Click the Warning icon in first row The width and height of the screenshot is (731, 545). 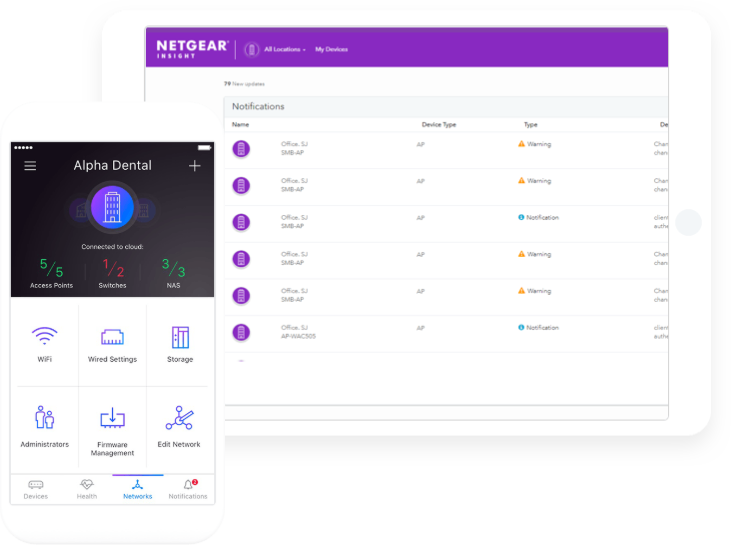click(x=521, y=144)
